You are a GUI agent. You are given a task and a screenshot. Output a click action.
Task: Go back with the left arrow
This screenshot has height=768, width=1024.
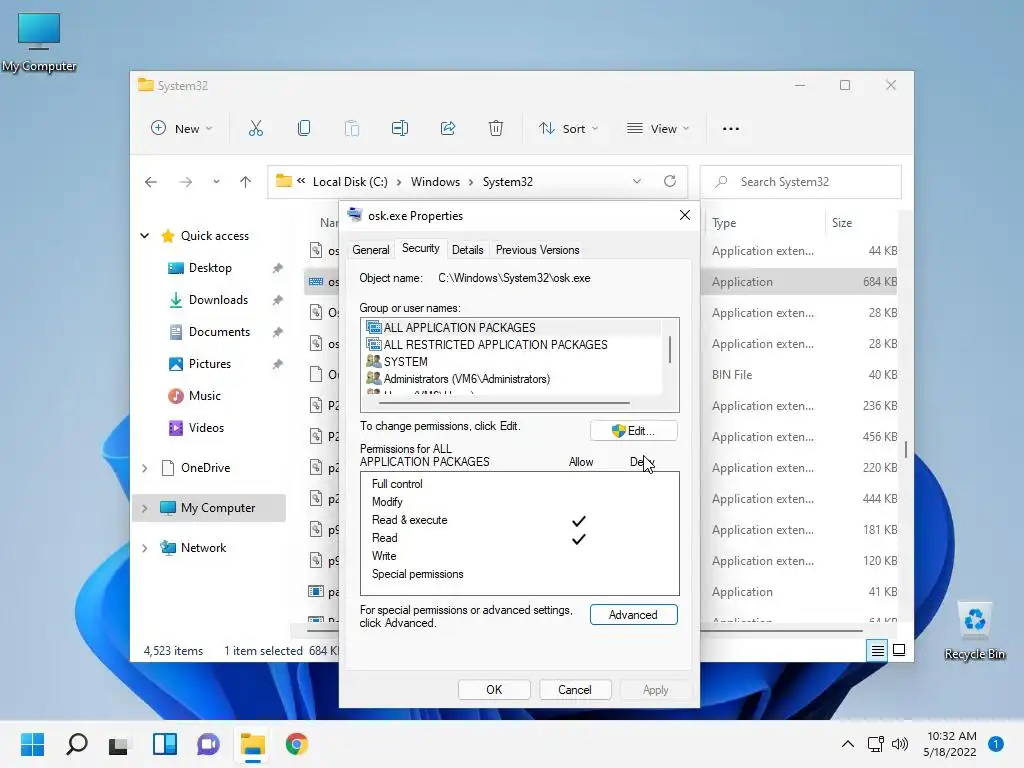tap(151, 182)
